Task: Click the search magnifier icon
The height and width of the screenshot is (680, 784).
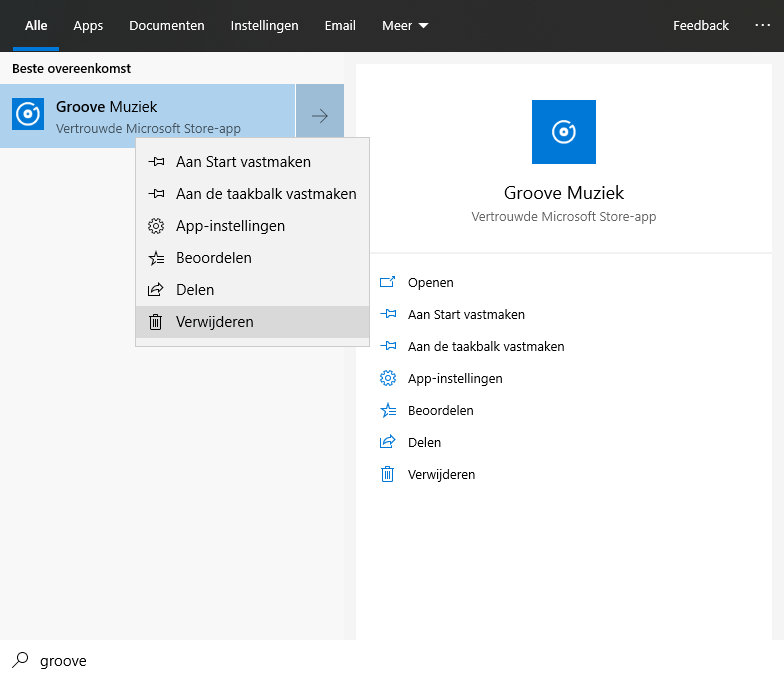Action: point(20,660)
